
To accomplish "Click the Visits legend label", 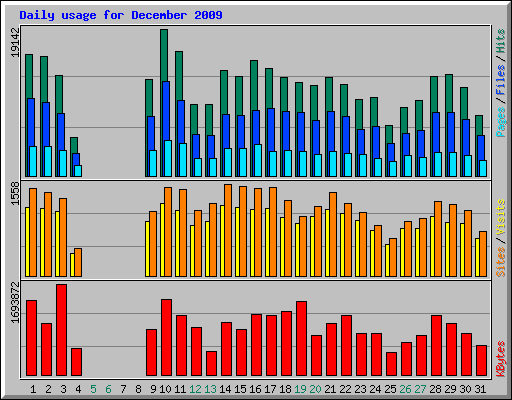I will (x=501, y=217).
